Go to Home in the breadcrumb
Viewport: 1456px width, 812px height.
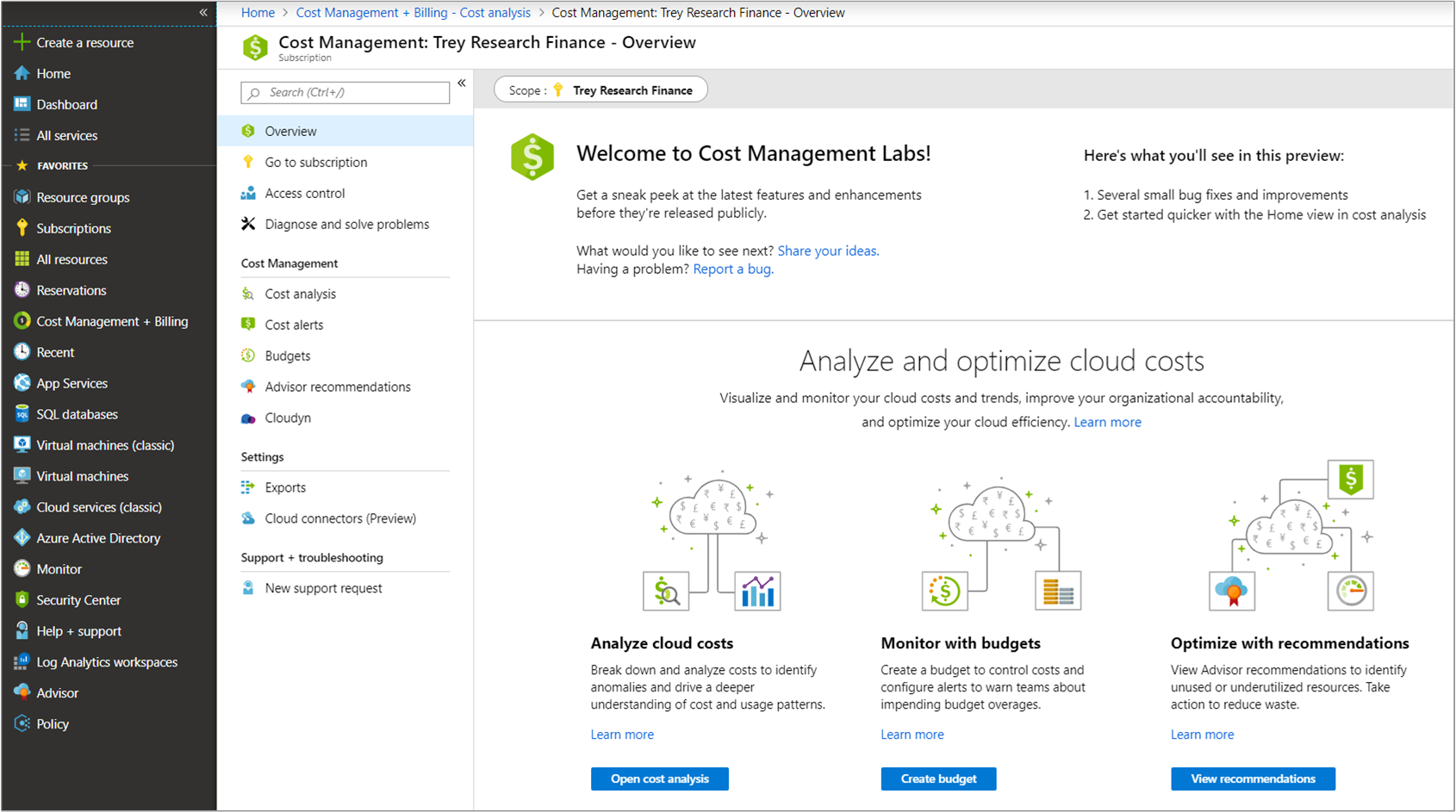(258, 13)
